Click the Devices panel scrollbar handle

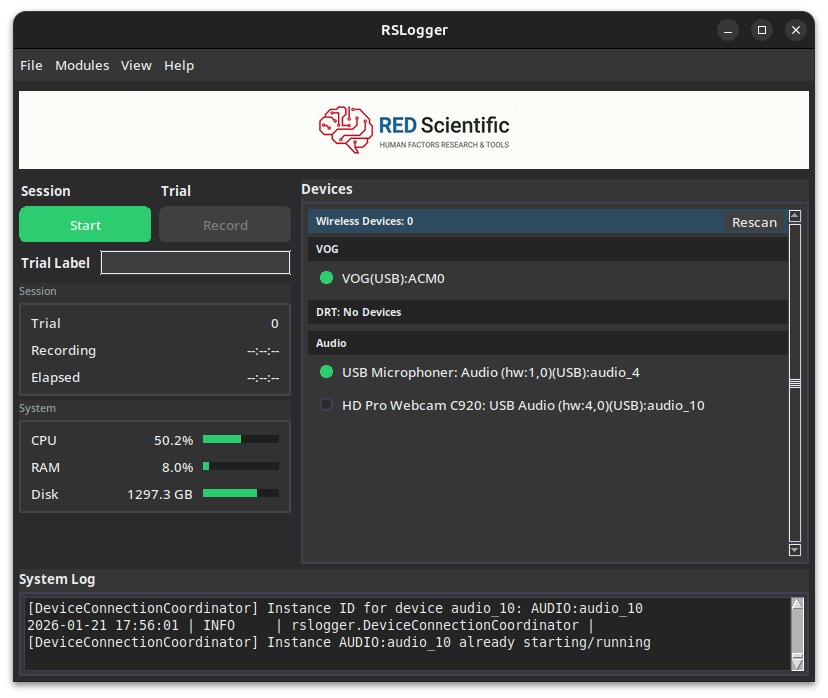tap(795, 383)
